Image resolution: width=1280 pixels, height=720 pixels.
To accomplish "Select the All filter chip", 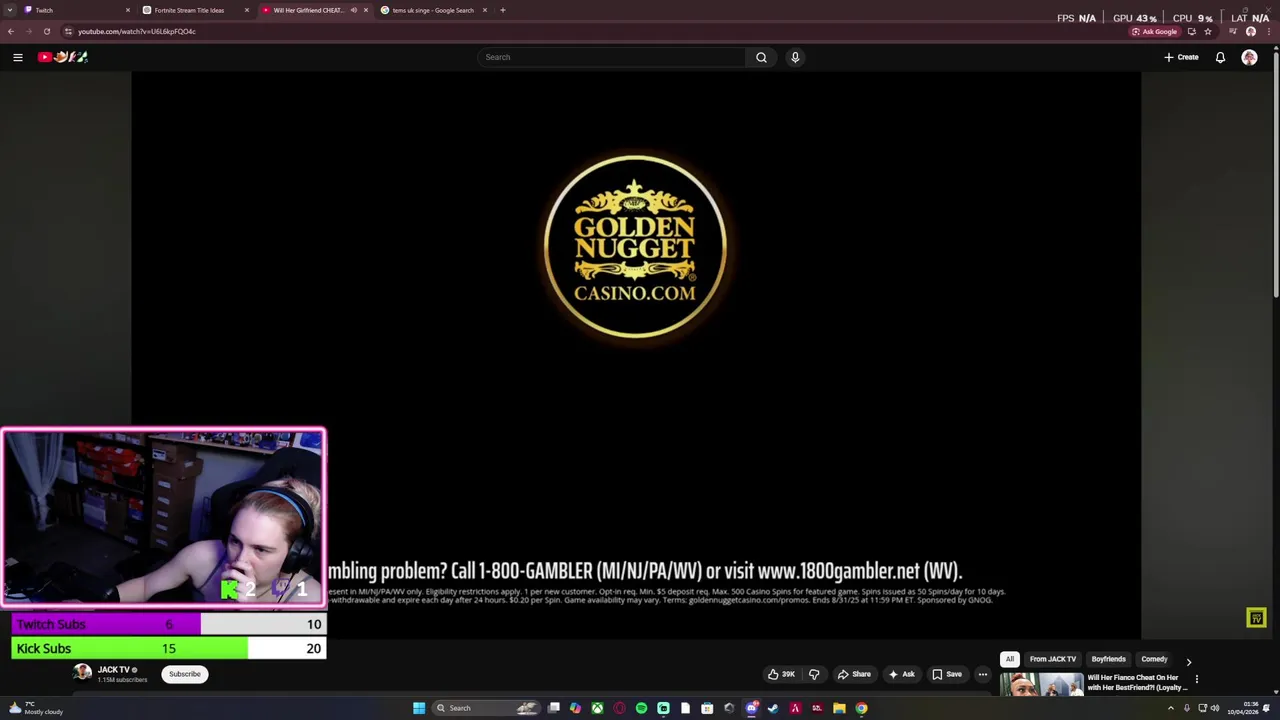I will pyautogui.click(x=1010, y=659).
